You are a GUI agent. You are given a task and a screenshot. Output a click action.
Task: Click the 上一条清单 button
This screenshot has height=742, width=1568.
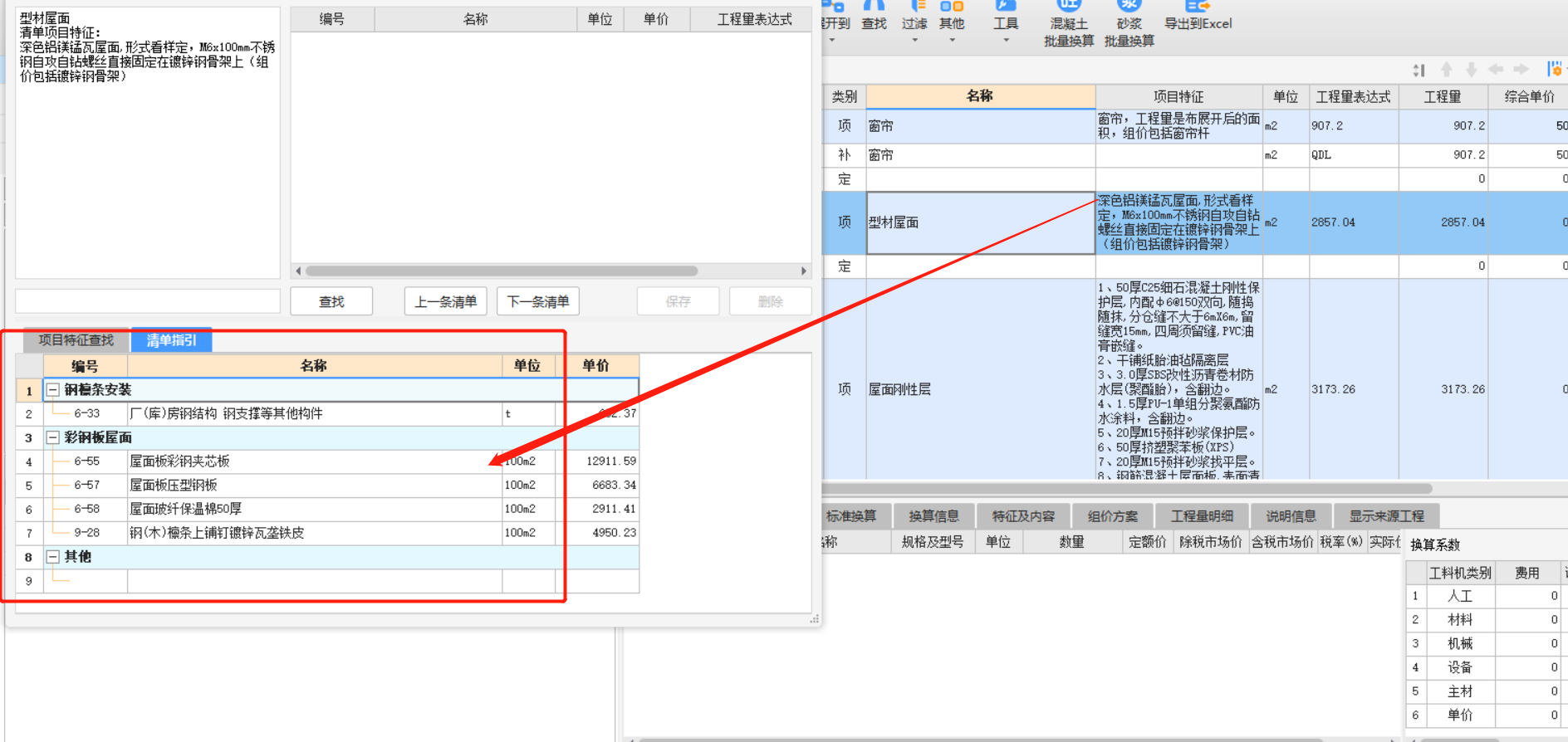(x=446, y=301)
